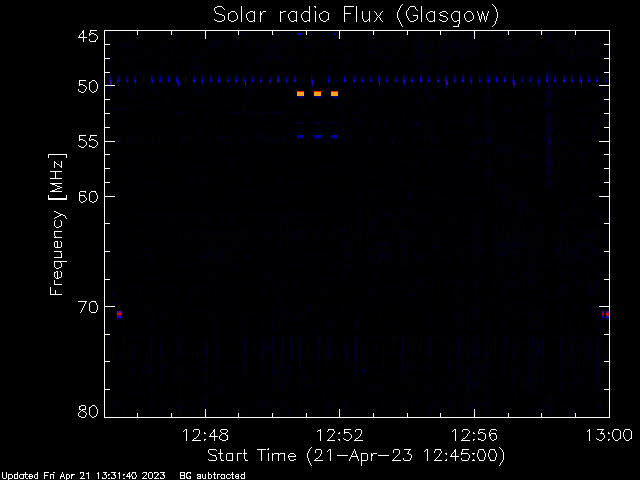
Task: Click the 12:48 time tick label
Action: [205, 436]
